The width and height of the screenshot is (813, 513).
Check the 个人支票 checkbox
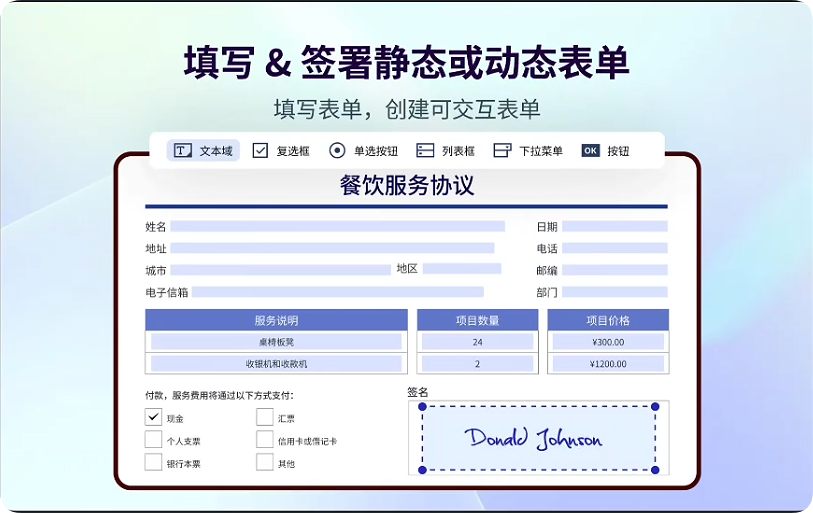coord(153,440)
